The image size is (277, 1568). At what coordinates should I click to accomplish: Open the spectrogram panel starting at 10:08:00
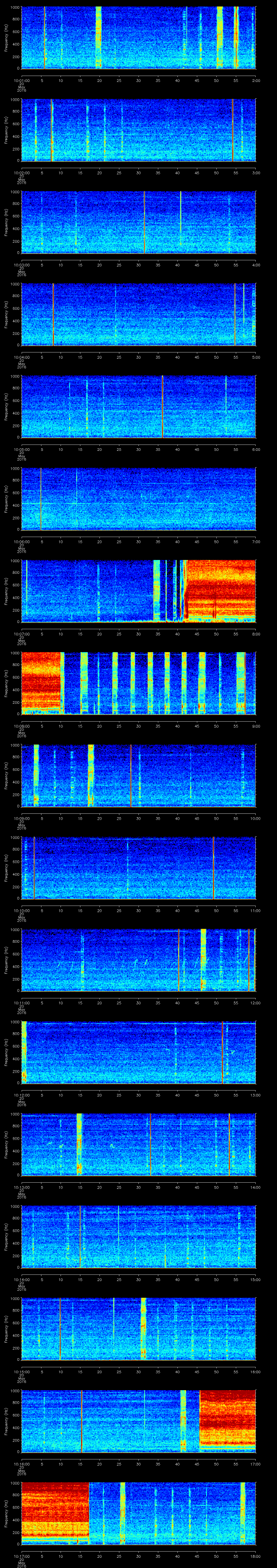(138, 683)
